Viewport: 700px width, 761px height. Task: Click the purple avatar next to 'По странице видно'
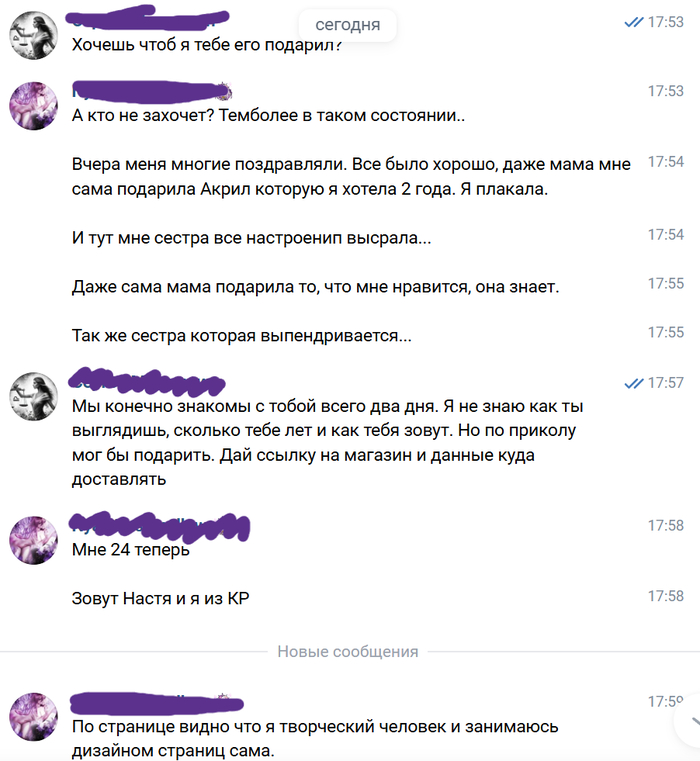33,717
